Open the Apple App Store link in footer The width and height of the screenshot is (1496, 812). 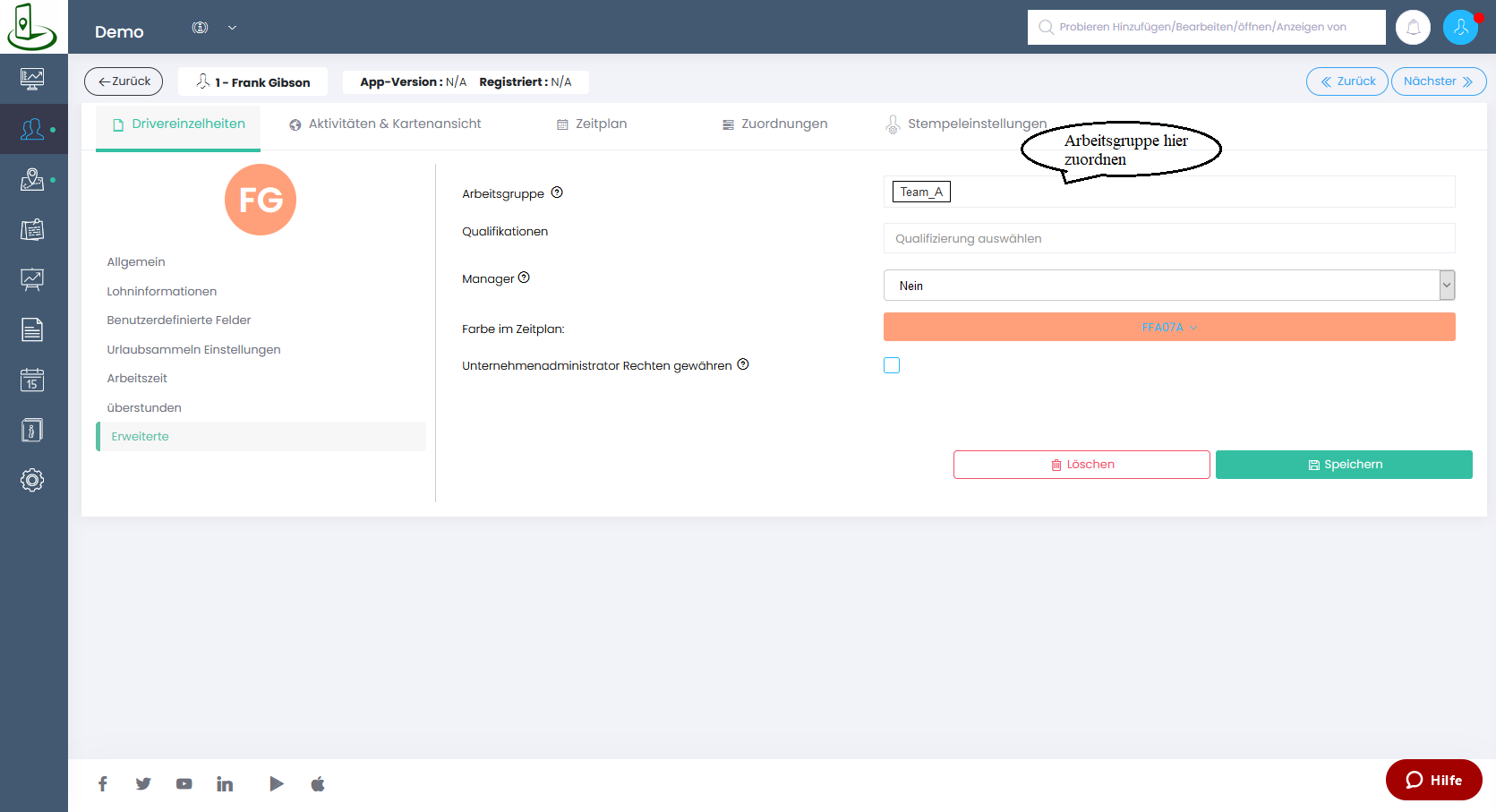click(318, 784)
